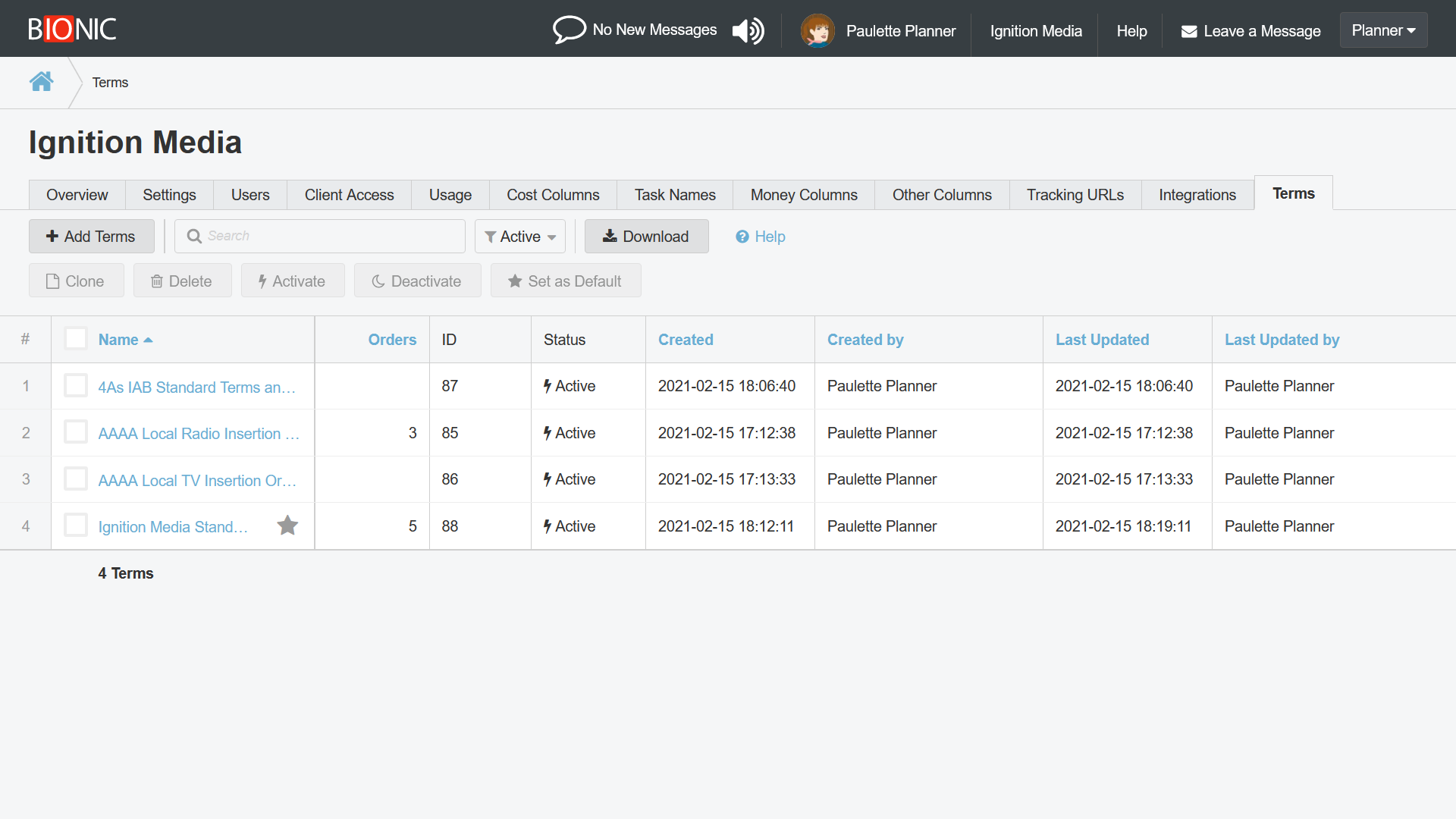Check the Ignition Media Stand… row checkbox

coord(76,526)
